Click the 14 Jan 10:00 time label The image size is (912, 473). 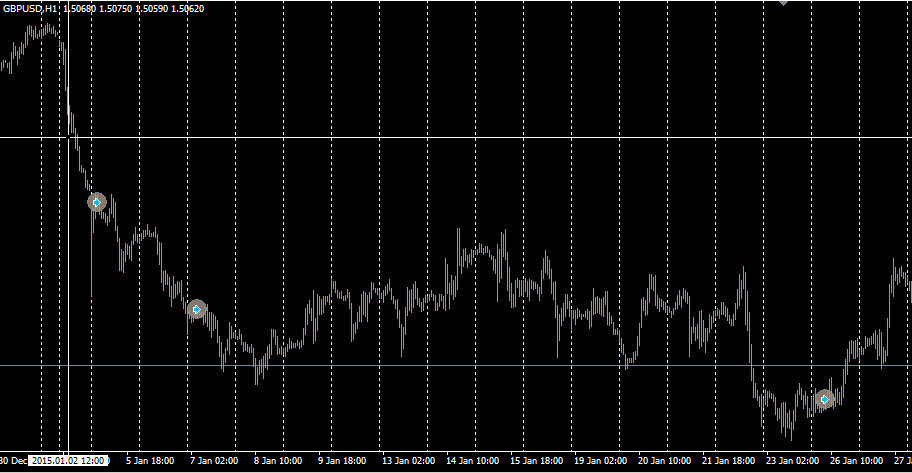tap(472, 461)
